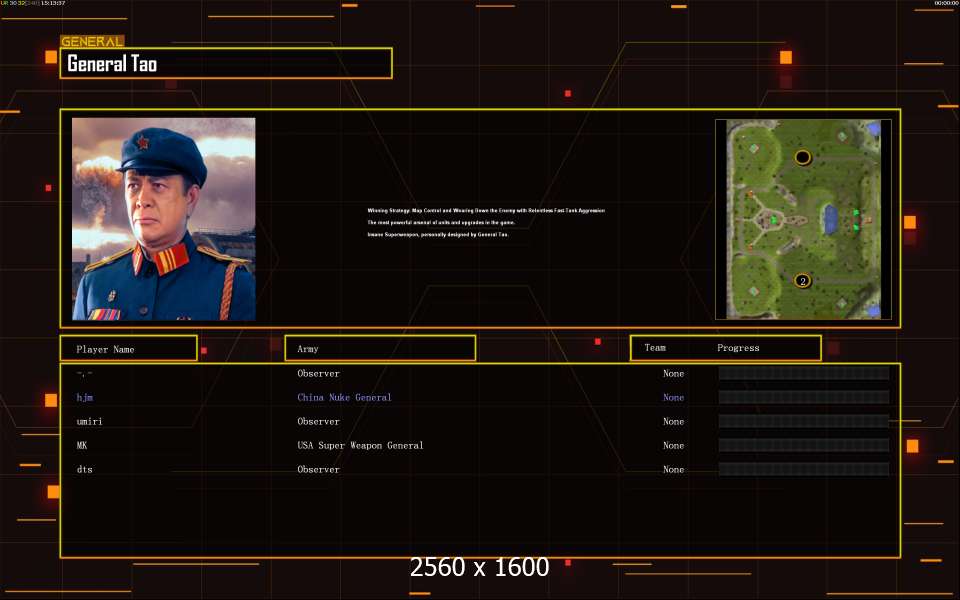
Task: Click the team value None for MK
Action: (673, 445)
